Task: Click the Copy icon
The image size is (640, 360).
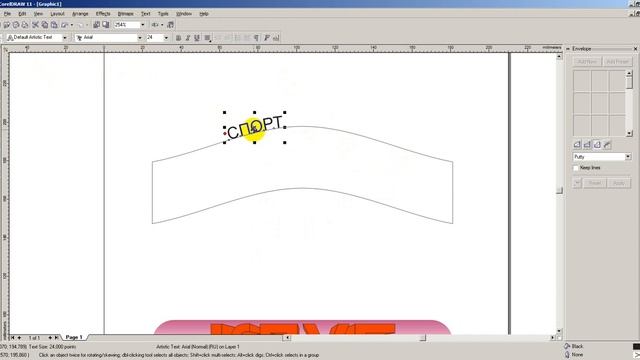Action: pyautogui.click(x=44, y=25)
